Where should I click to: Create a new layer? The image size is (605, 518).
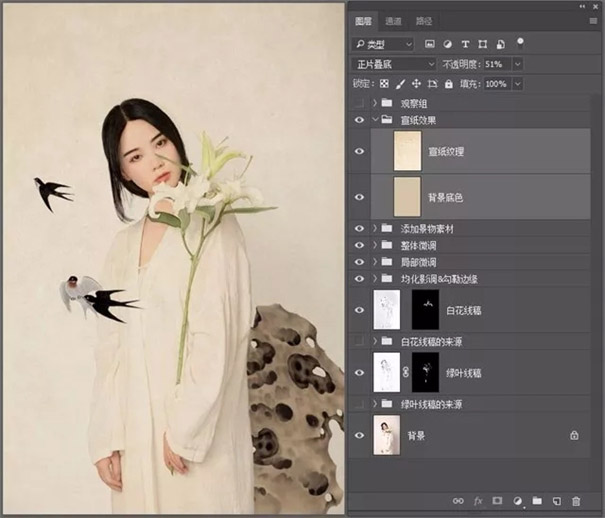pos(557,501)
